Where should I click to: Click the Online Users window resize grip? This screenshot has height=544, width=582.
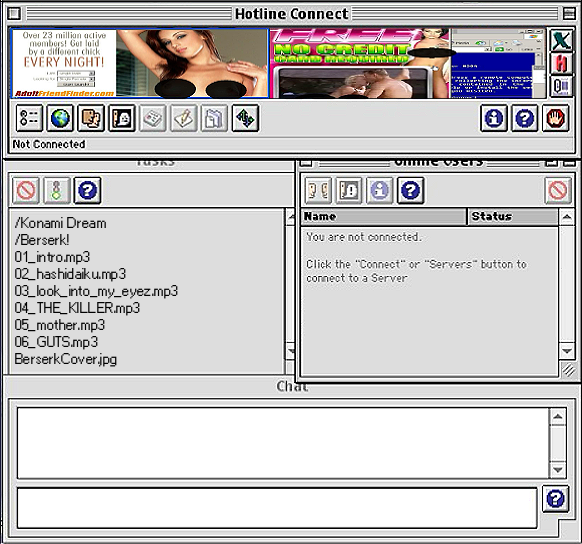point(568,370)
